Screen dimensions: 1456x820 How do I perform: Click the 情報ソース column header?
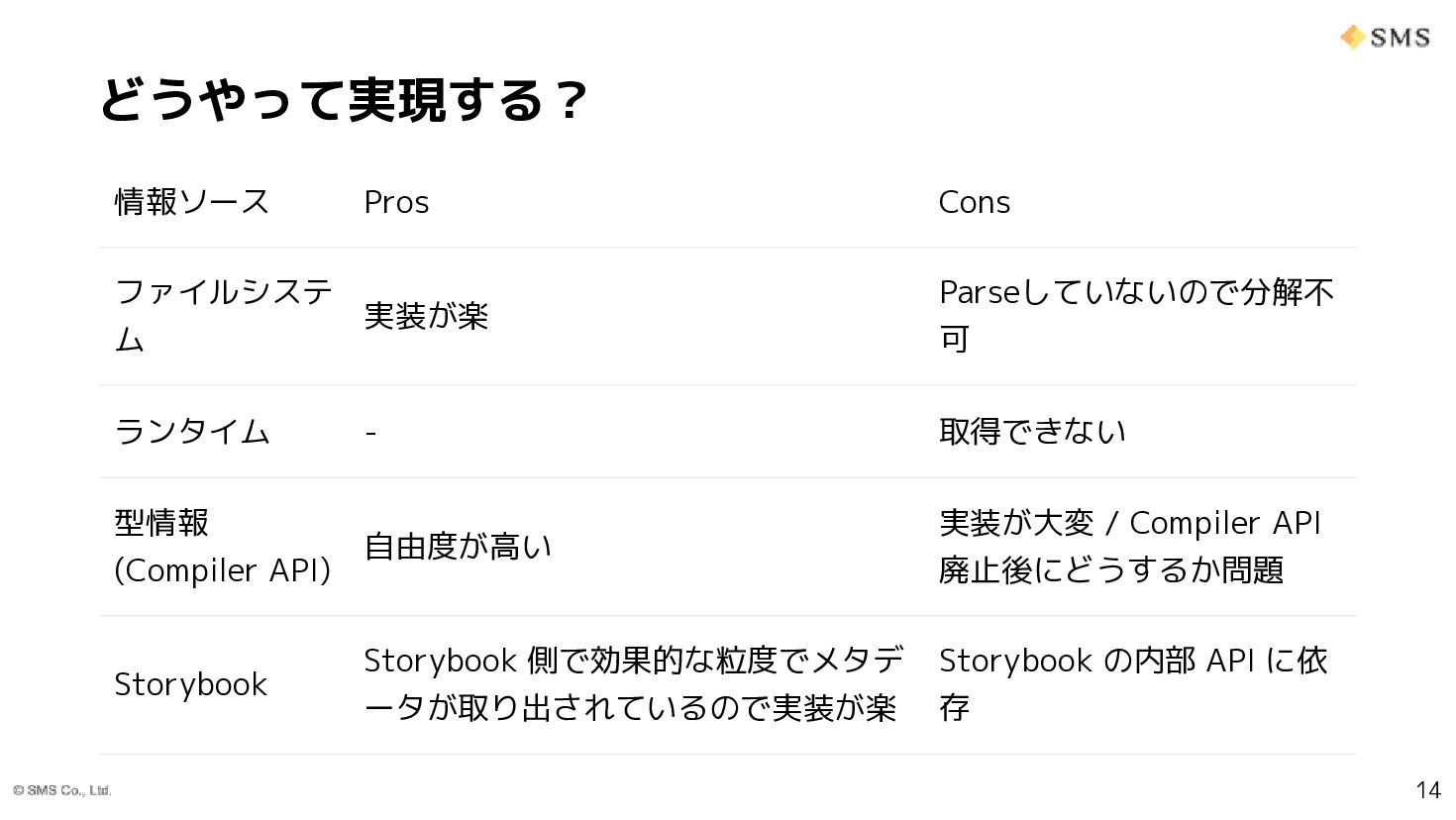click(x=192, y=202)
